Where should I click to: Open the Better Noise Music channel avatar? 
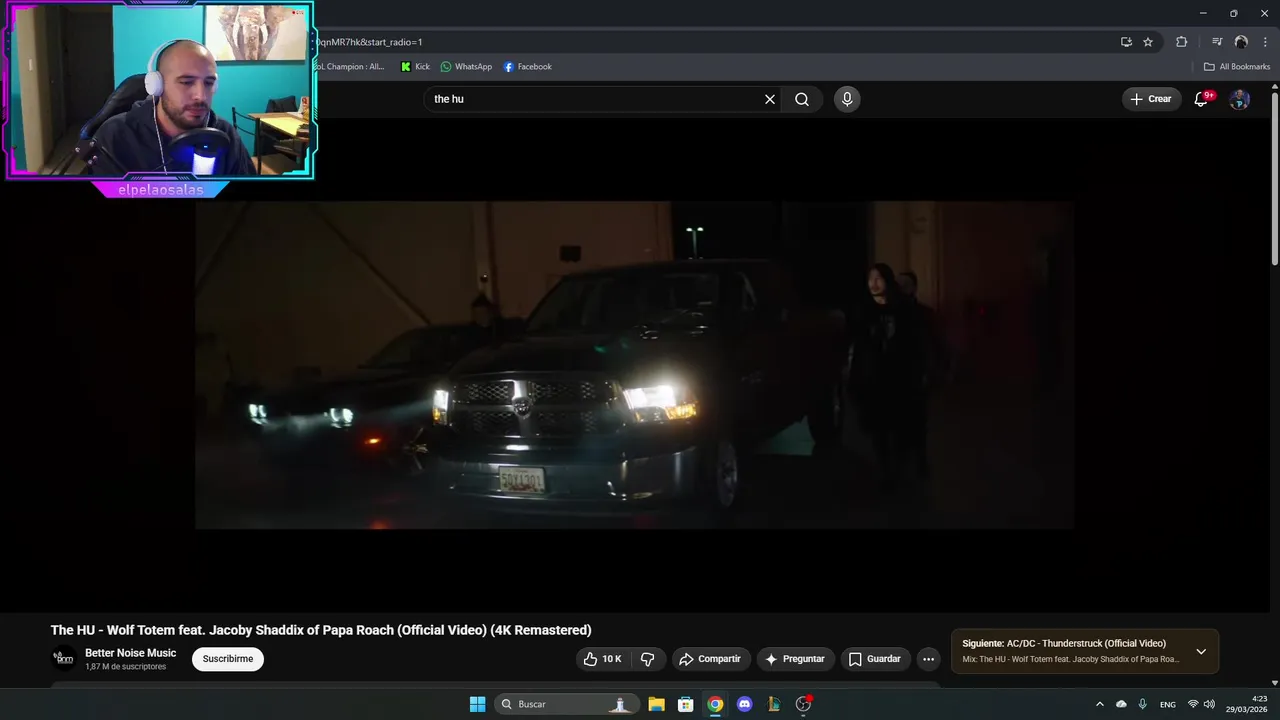coord(63,659)
